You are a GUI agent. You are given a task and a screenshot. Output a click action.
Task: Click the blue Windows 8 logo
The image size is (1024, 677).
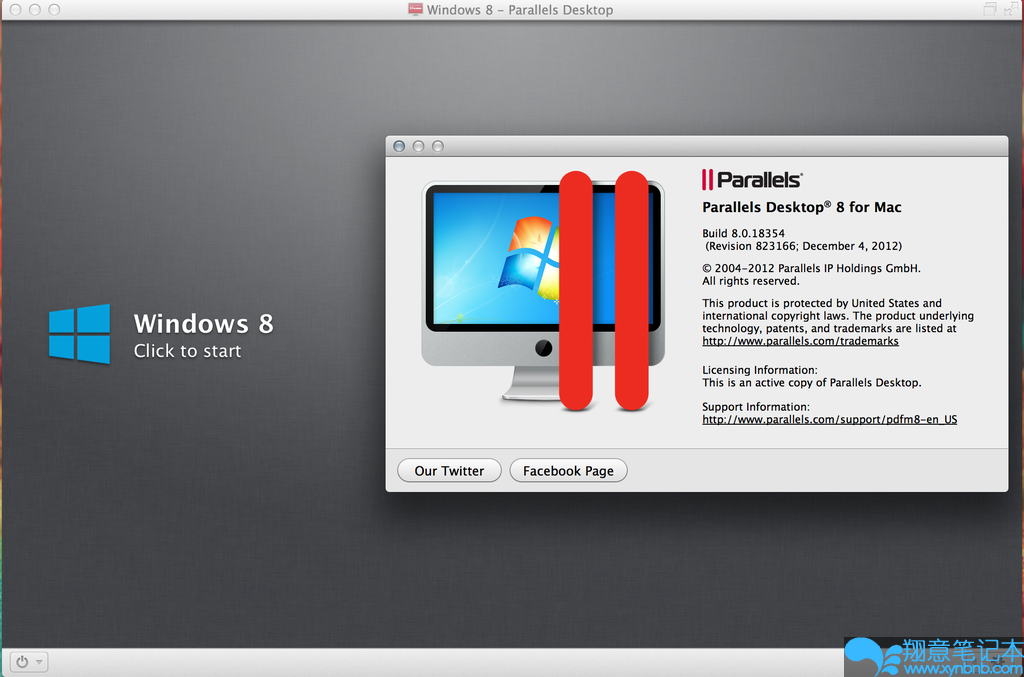pos(79,333)
